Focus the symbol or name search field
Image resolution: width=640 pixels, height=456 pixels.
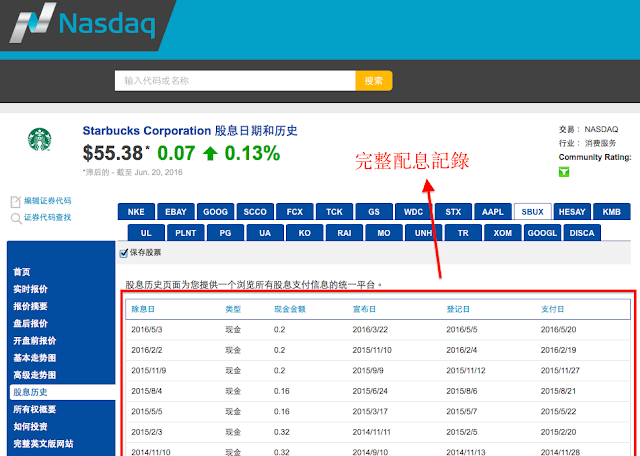[x=235, y=81]
